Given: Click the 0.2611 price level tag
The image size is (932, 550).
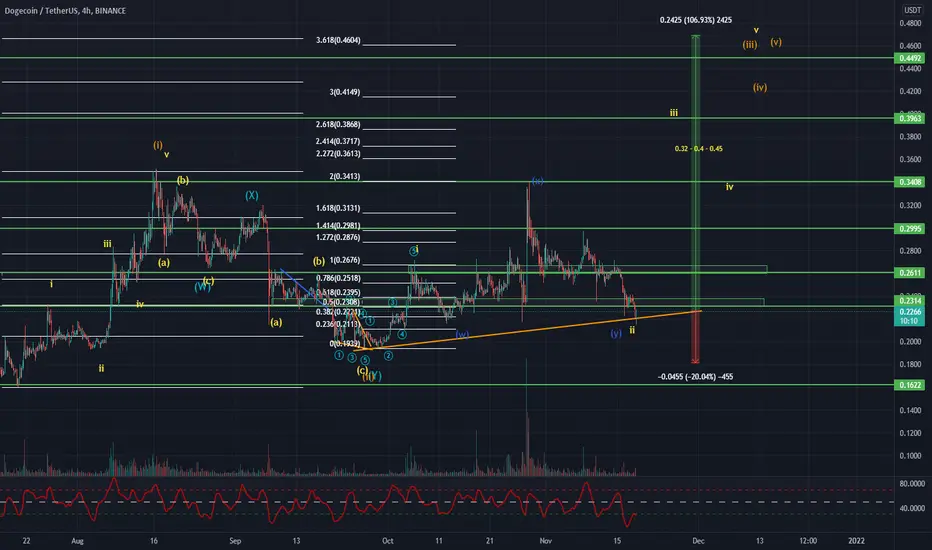Looking at the screenshot, I should tap(909, 273).
